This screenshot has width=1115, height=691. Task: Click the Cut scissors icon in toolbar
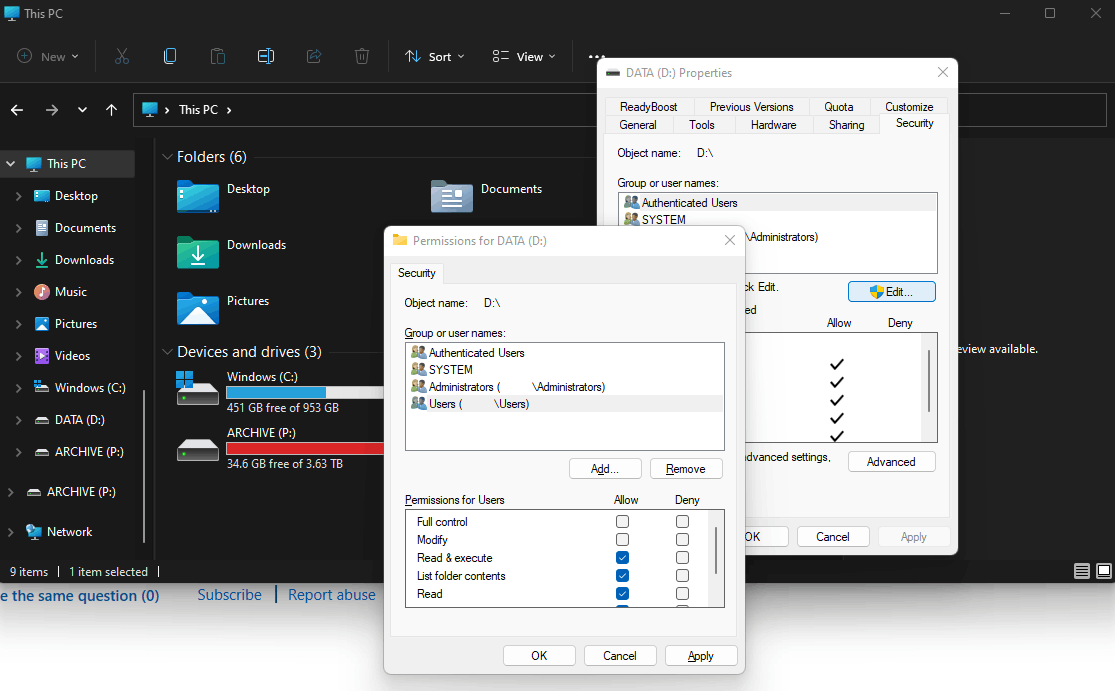pos(122,56)
